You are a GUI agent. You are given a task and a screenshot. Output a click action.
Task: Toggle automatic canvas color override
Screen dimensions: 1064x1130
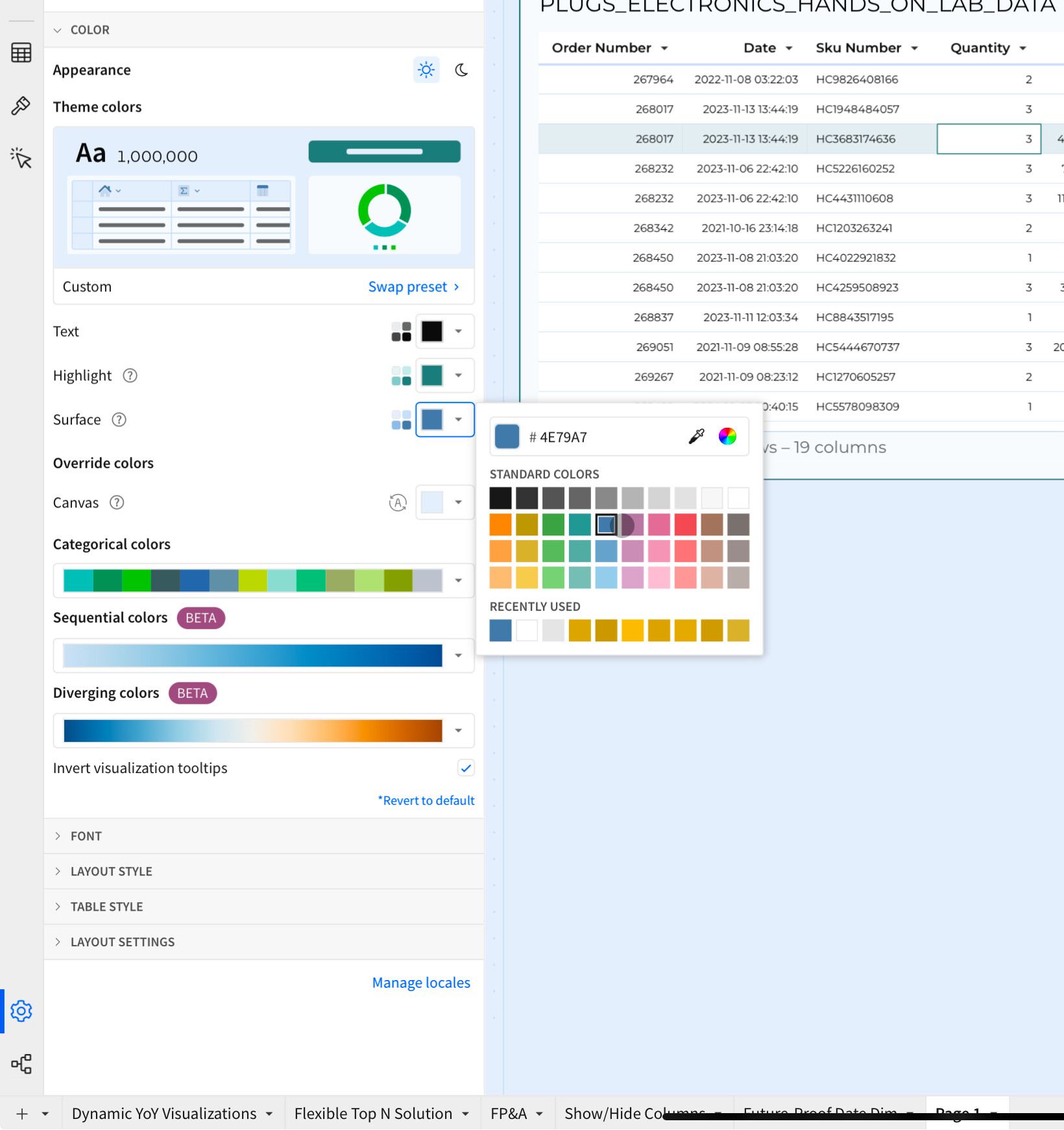[398, 502]
